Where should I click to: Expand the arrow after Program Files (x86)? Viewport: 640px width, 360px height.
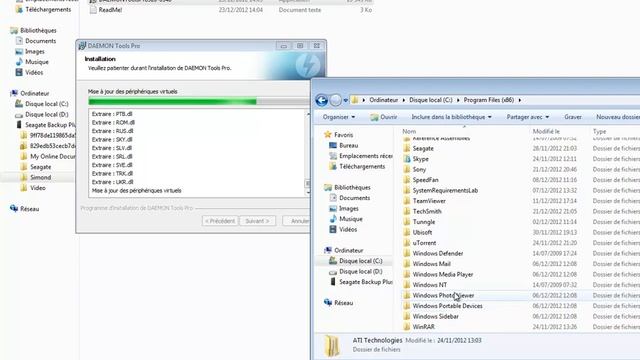520,100
